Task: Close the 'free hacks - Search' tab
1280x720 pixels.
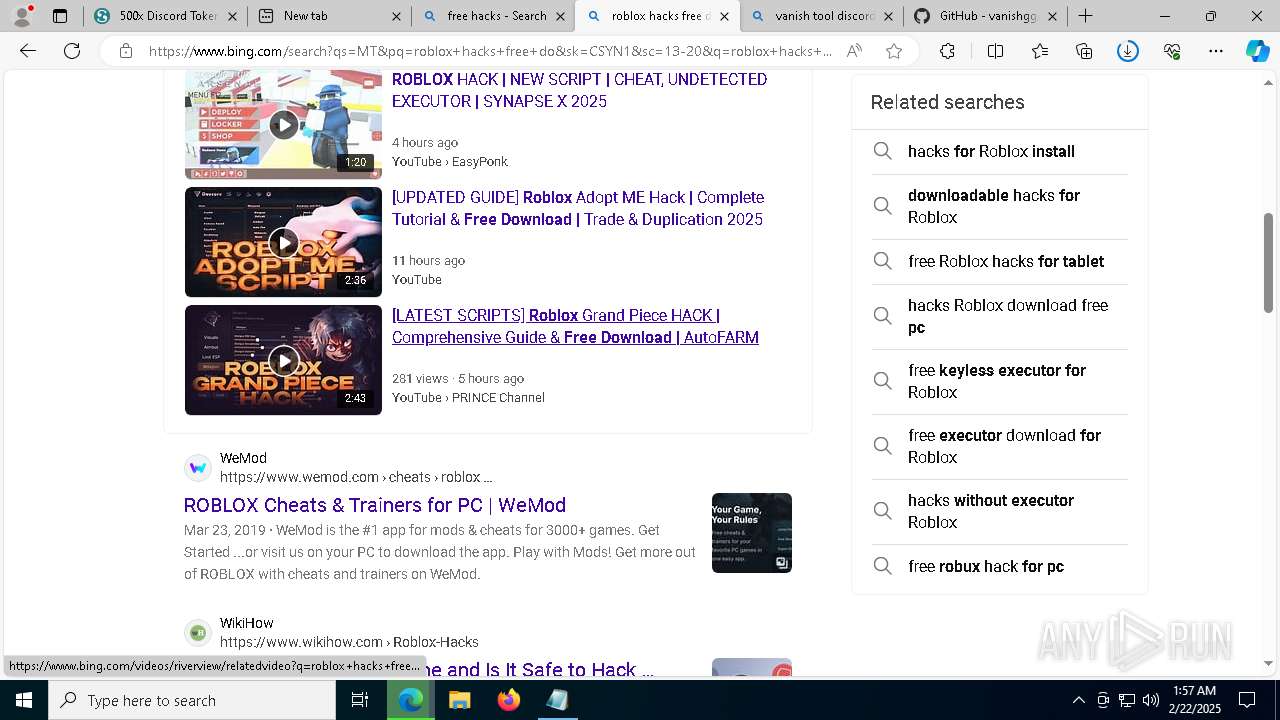Action: pos(560,16)
